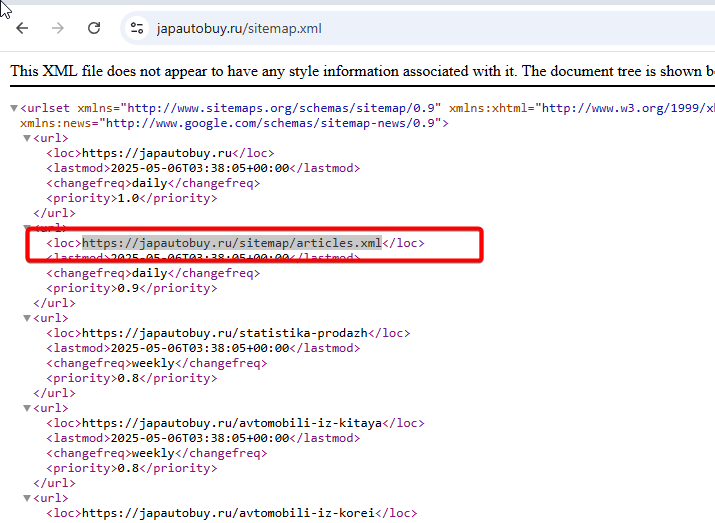715x523 pixels.
Task: Select the avtomobili-iz-kitaya URL text
Action: 232,423
